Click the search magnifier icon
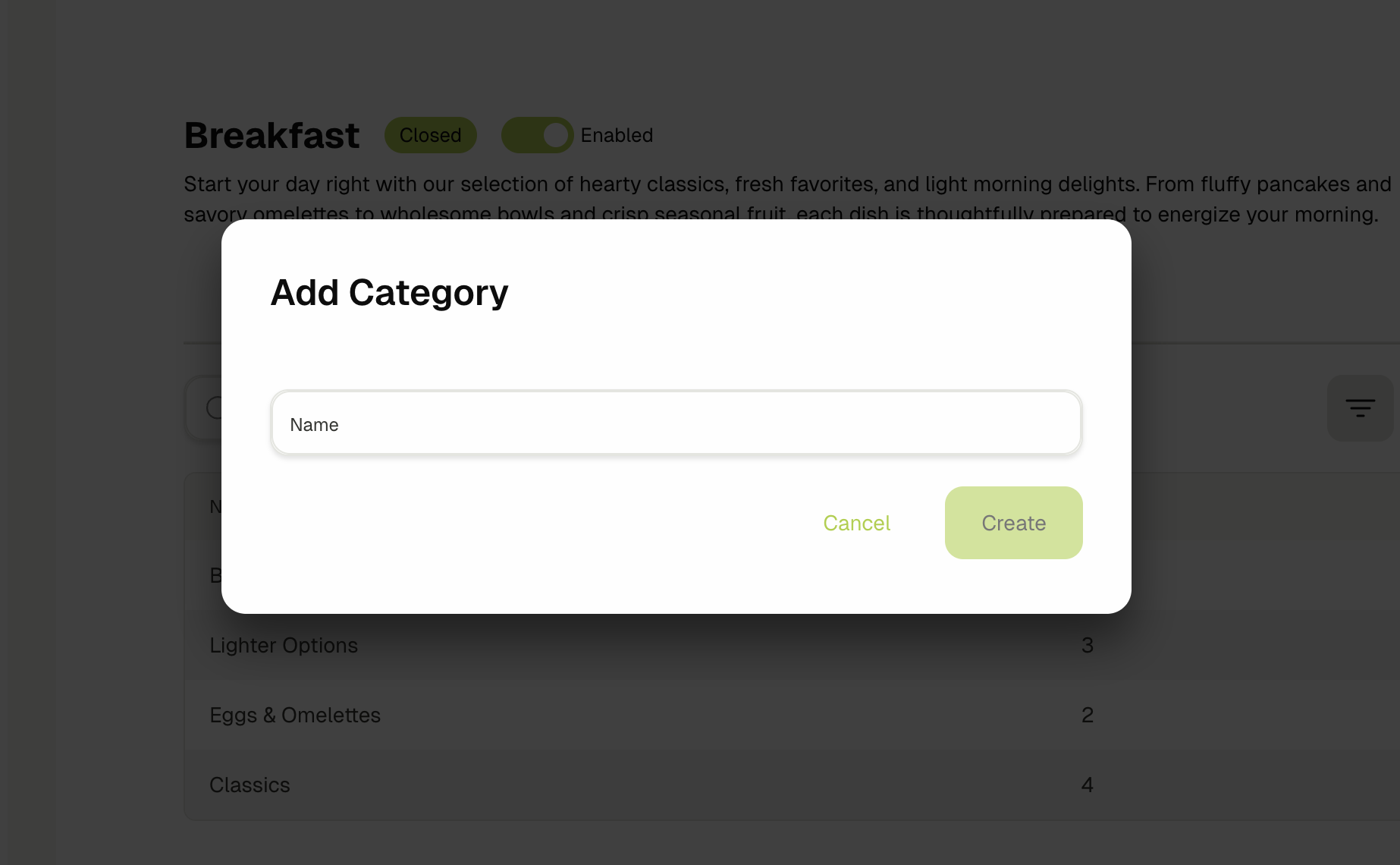 tap(216, 408)
